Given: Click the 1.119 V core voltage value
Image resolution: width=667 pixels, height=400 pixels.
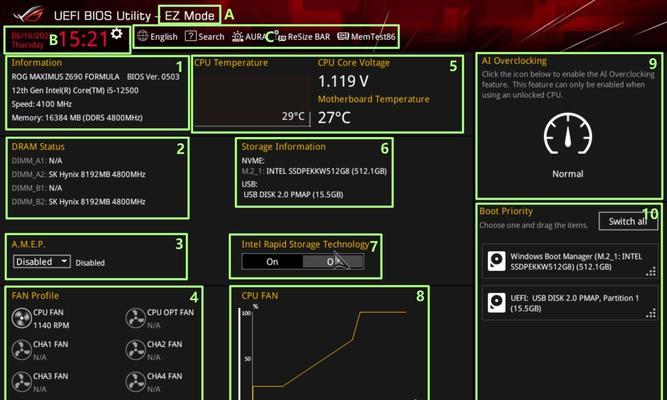Looking at the screenshot, I should coord(343,81).
